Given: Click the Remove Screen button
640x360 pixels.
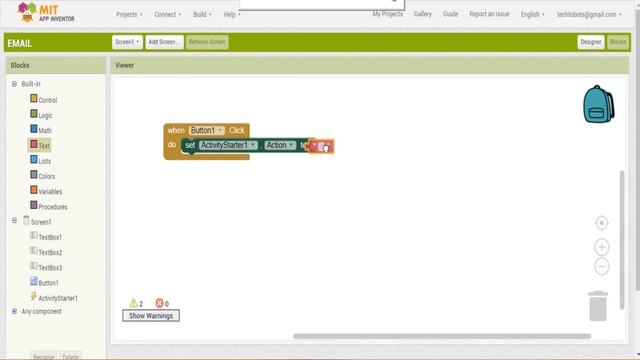Looking at the screenshot, I should [x=207, y=42].
